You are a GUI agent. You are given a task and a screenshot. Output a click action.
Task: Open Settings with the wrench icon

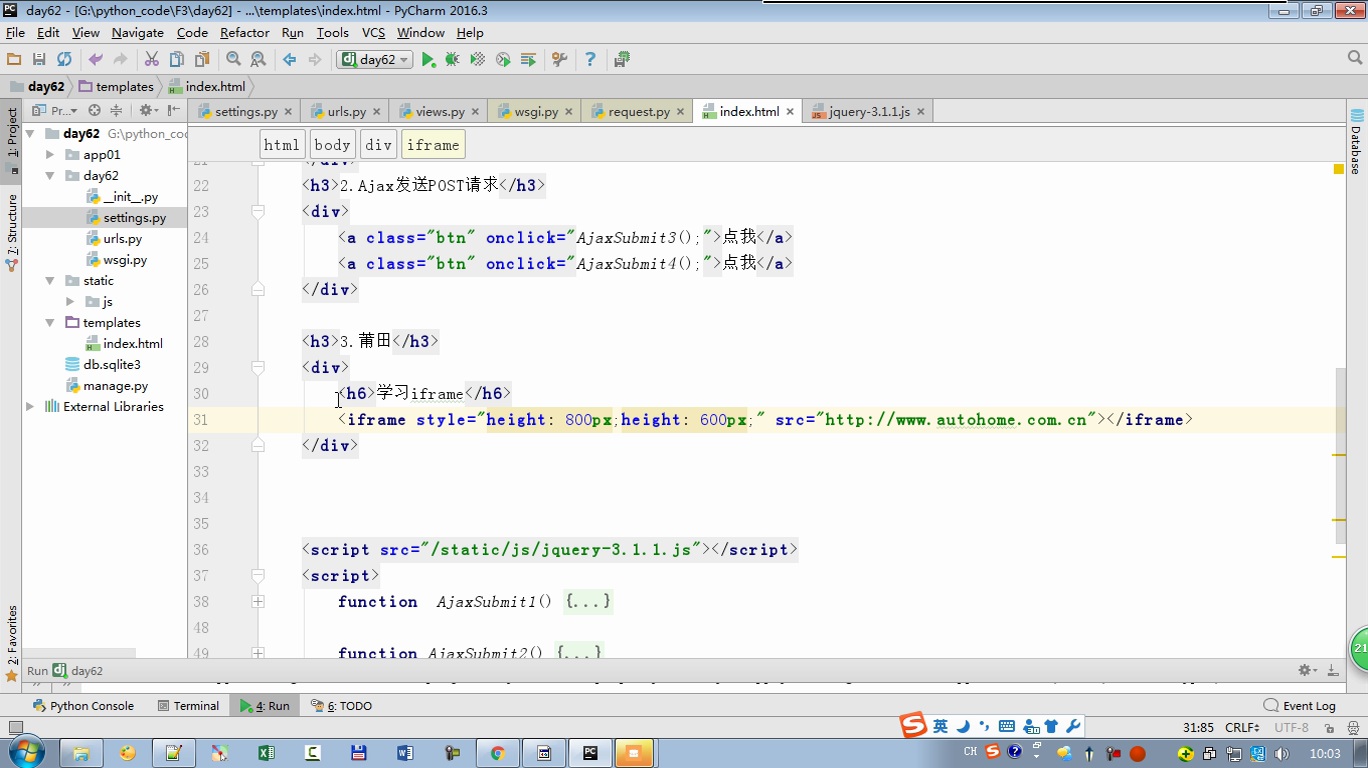click(559, 60)
